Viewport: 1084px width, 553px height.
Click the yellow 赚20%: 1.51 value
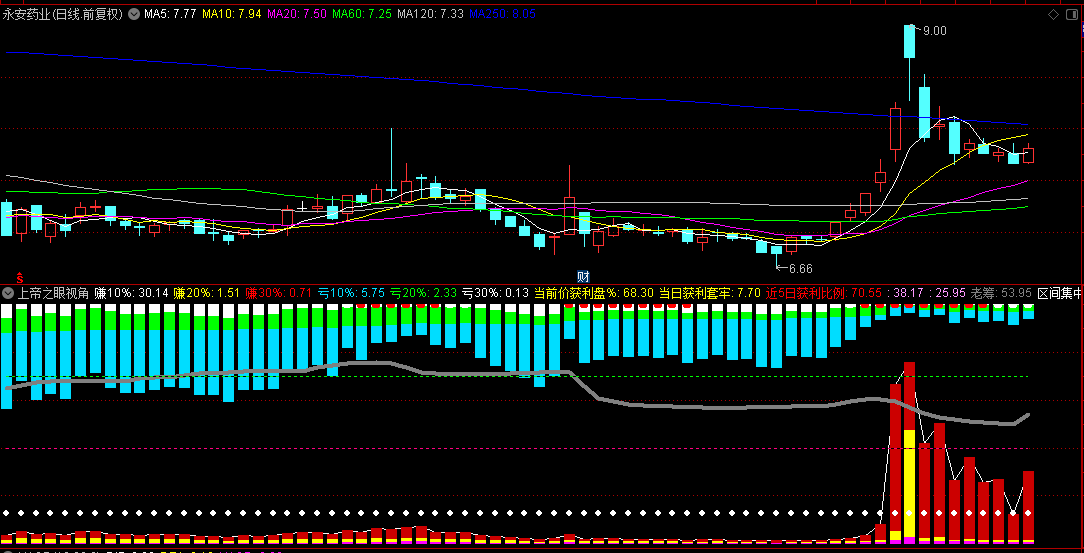[x=207, y=293]
